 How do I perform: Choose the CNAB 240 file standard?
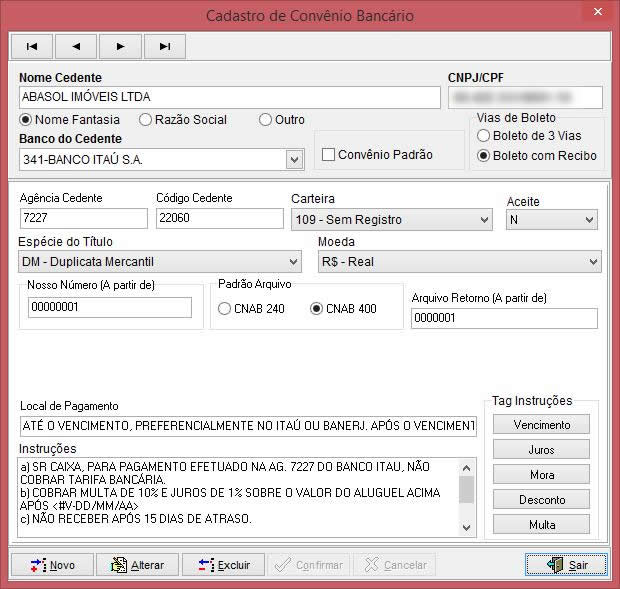click(224, 309)
